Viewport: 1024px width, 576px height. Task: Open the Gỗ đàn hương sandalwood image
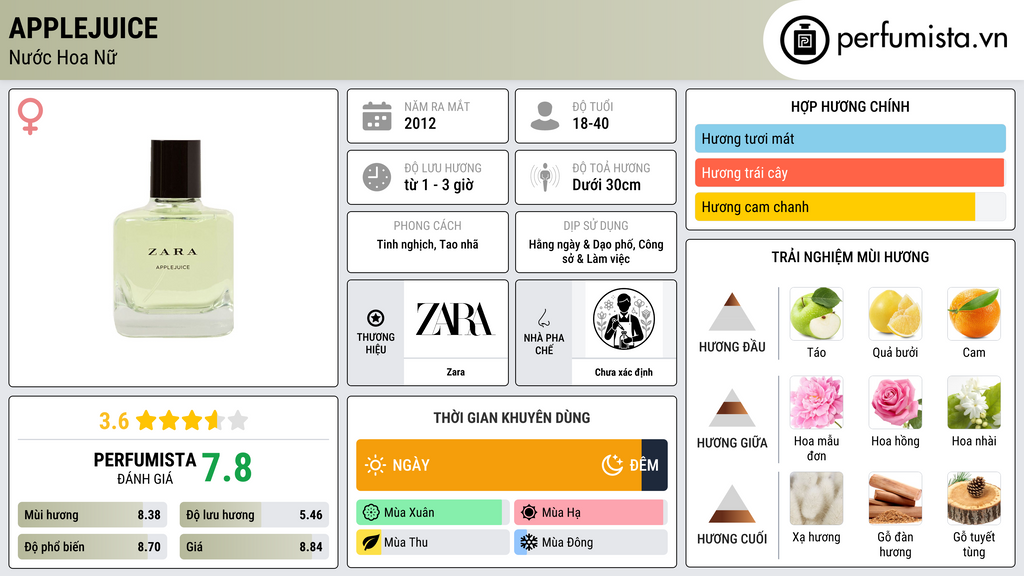[895, 498]
